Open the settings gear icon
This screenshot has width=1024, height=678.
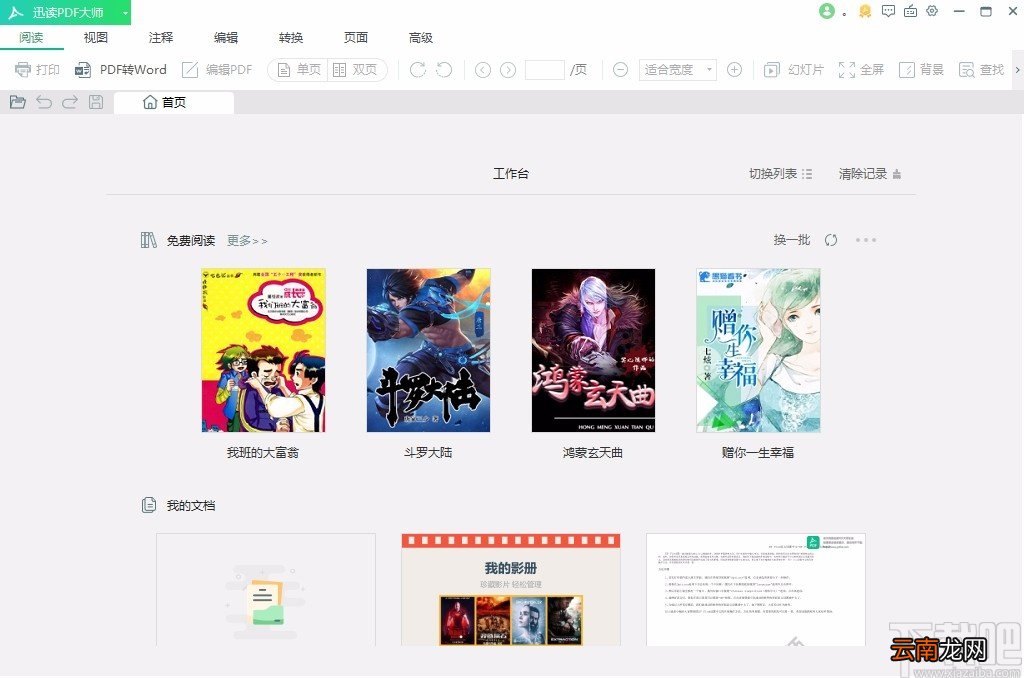[932, 11]
